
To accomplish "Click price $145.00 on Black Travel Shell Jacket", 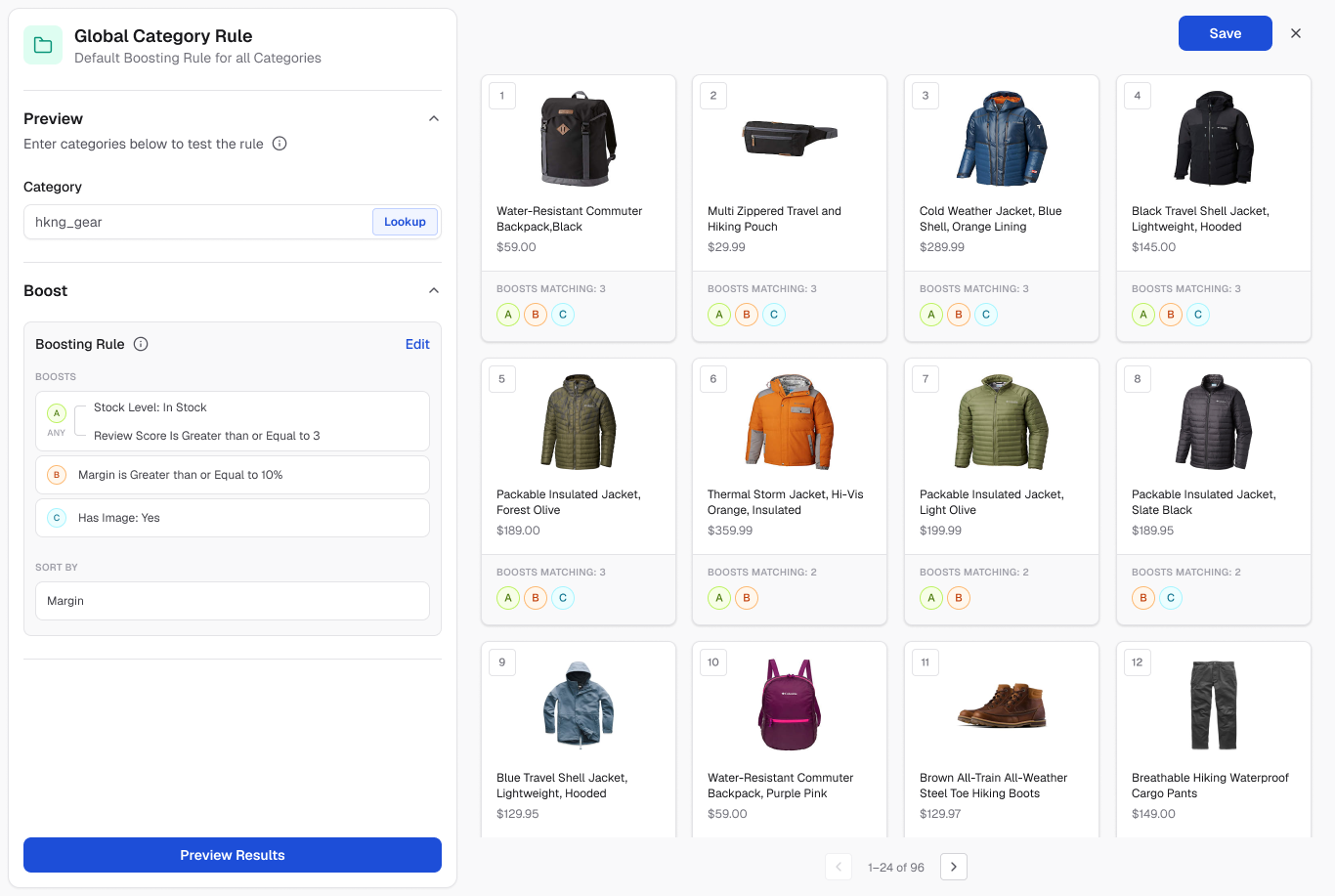I will tap(1154, 247).
